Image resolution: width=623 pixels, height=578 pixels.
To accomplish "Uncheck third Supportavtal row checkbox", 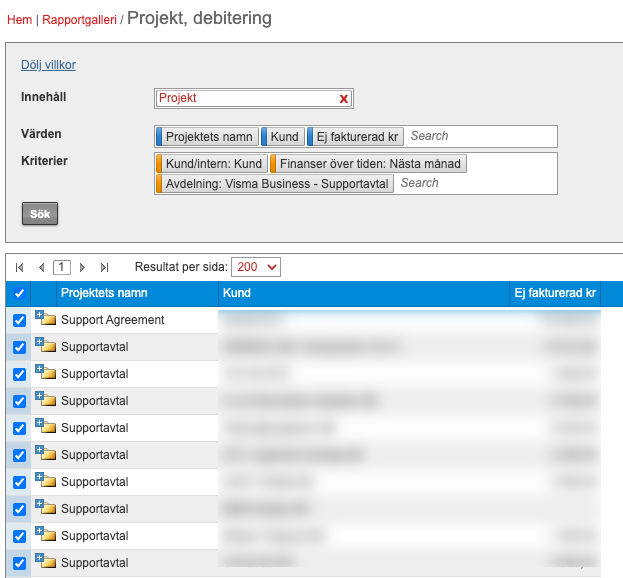I will point(19,401).
